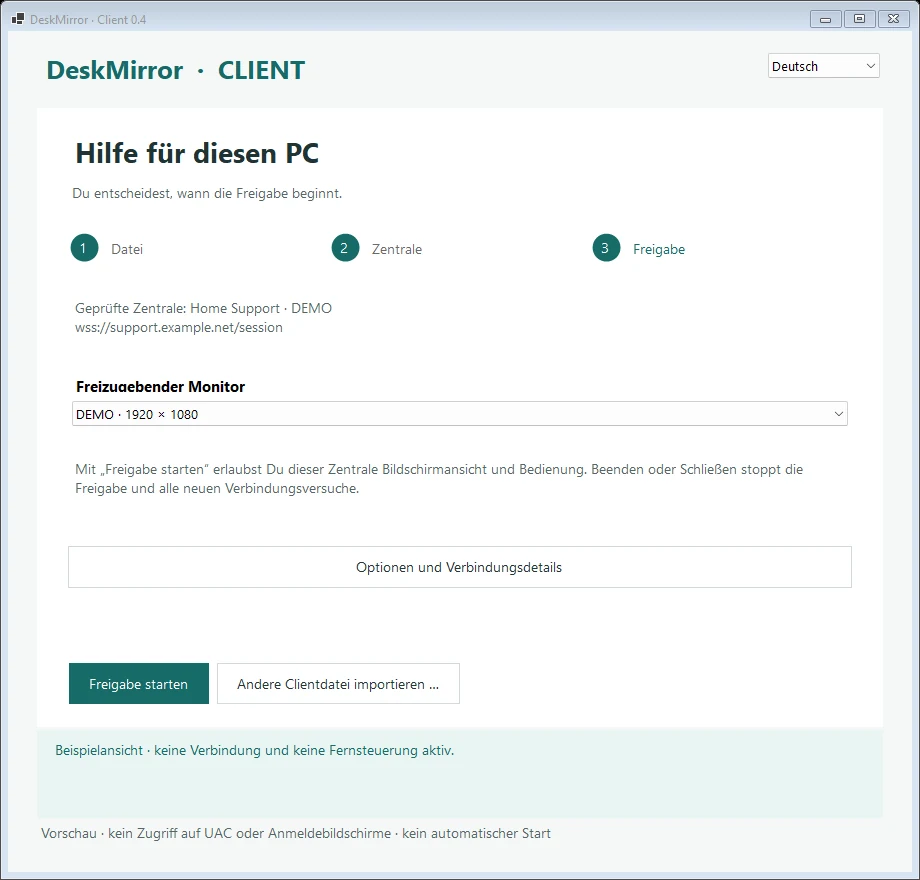Click the DeskMirror app icon in title bar
This screenshot has width=920, height=880.
18,19
